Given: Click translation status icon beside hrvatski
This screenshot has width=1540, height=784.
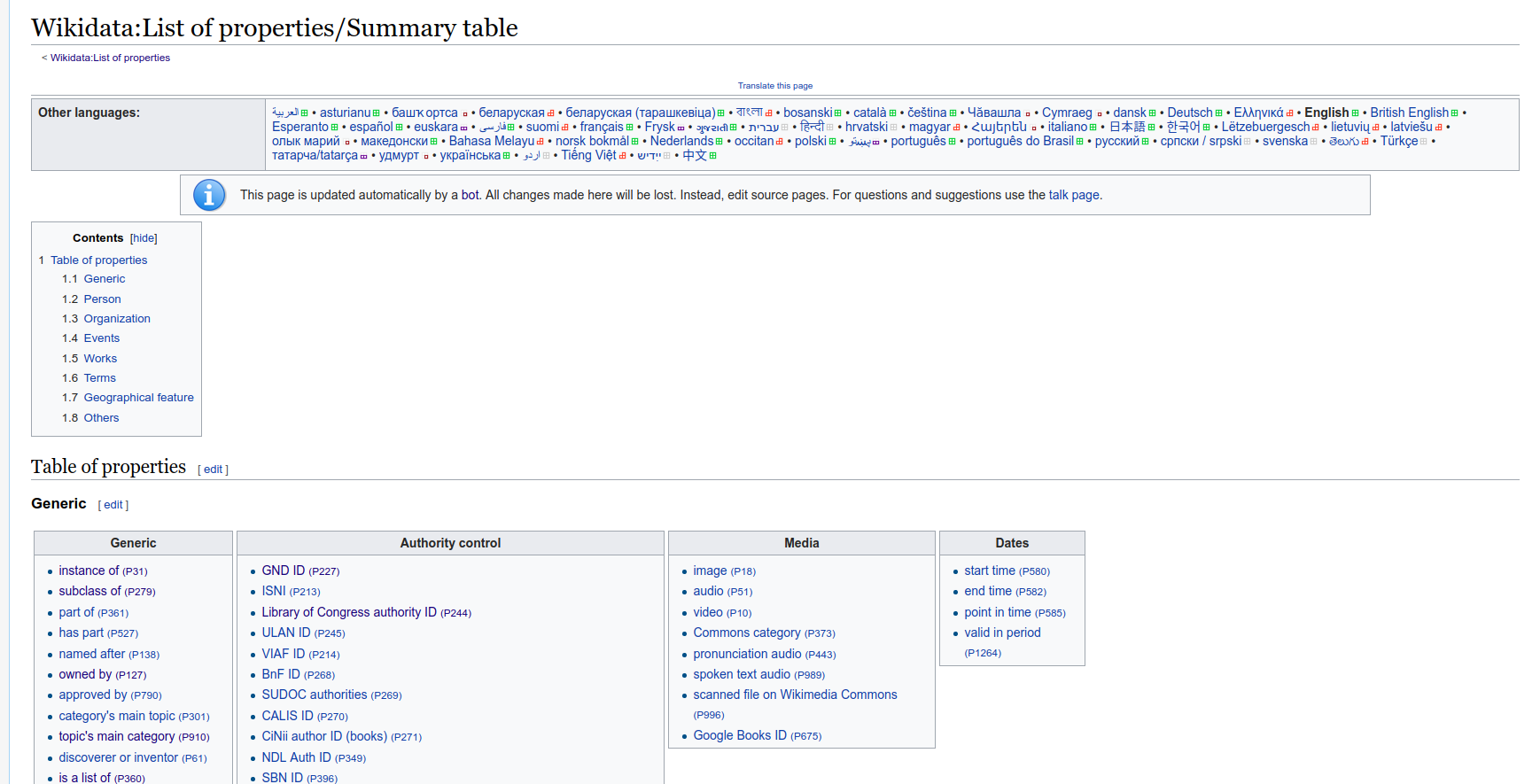Looking at the screenshot, I should [x=893, y=128].
